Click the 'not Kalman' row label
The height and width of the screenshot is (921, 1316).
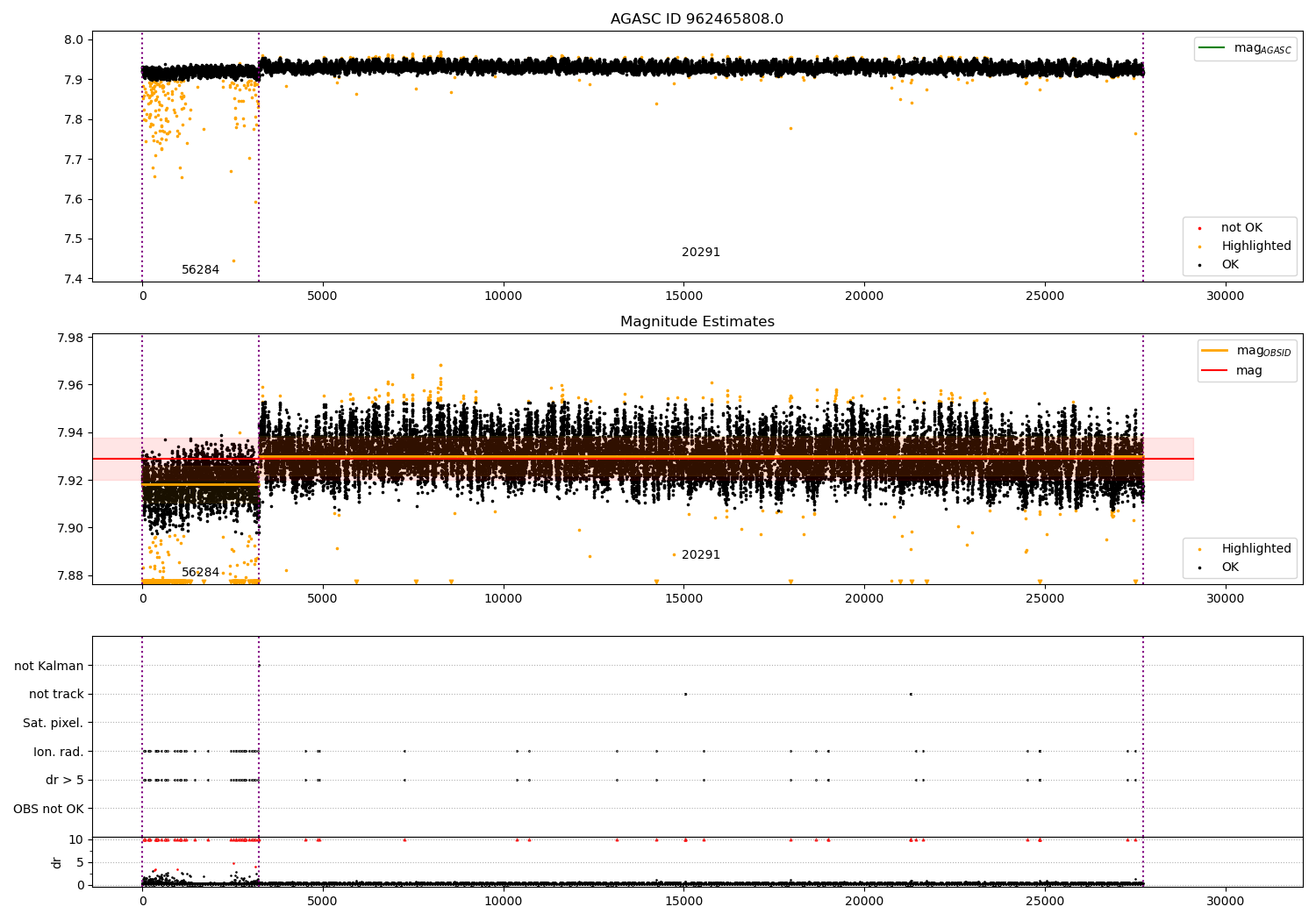click(49, 666)
